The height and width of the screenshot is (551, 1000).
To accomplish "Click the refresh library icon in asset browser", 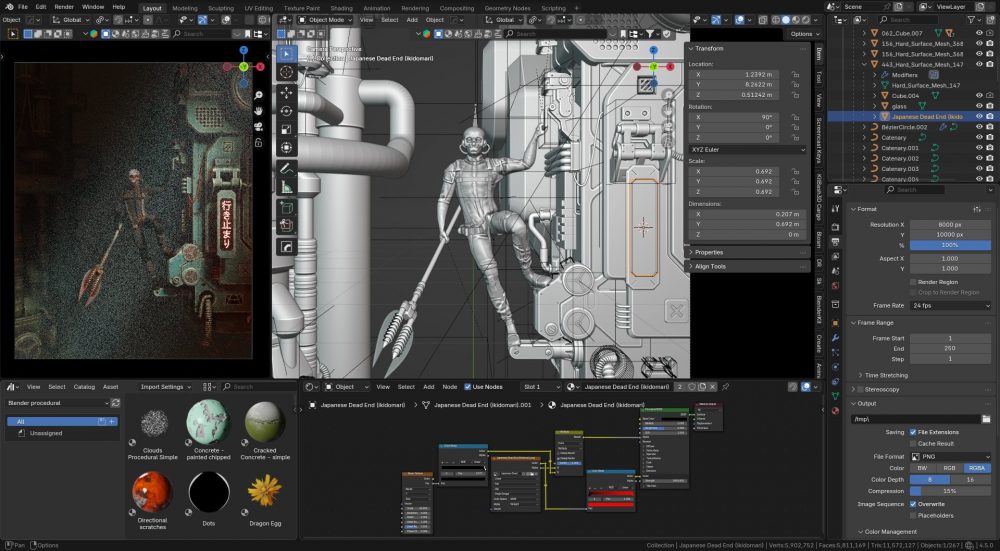I will (x=115, y=403).
